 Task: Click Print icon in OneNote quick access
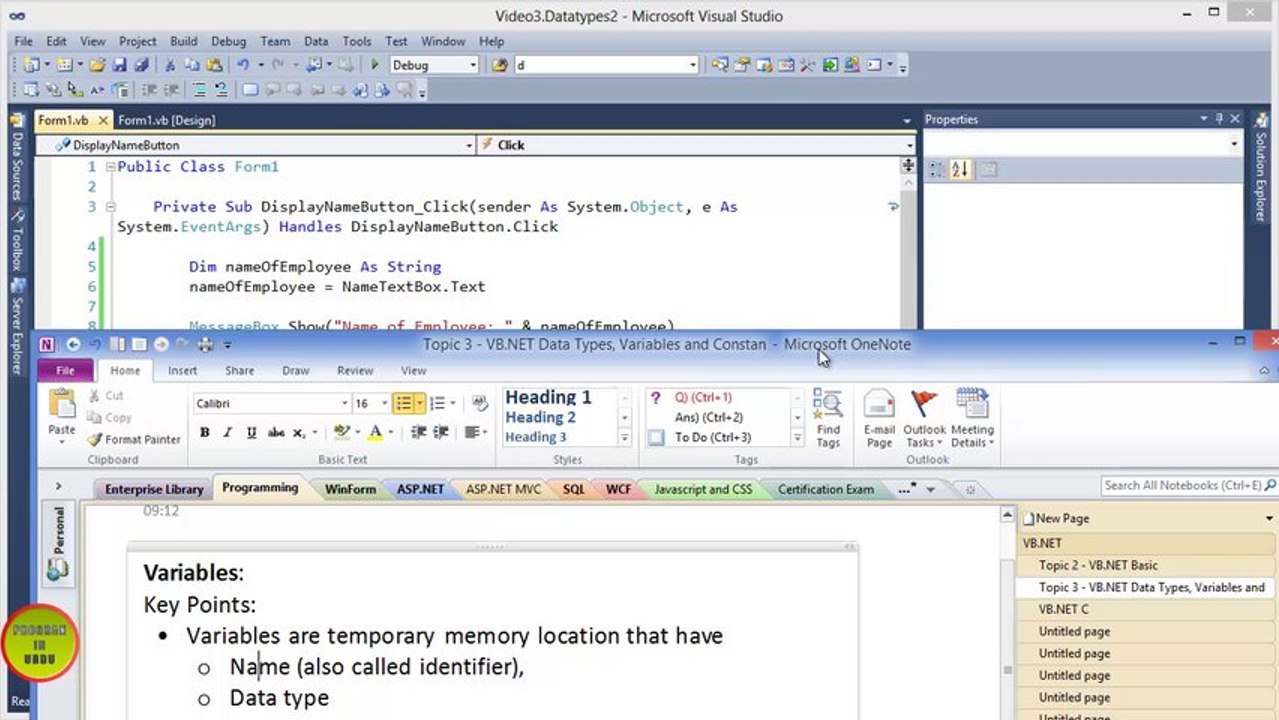(206, 344)
